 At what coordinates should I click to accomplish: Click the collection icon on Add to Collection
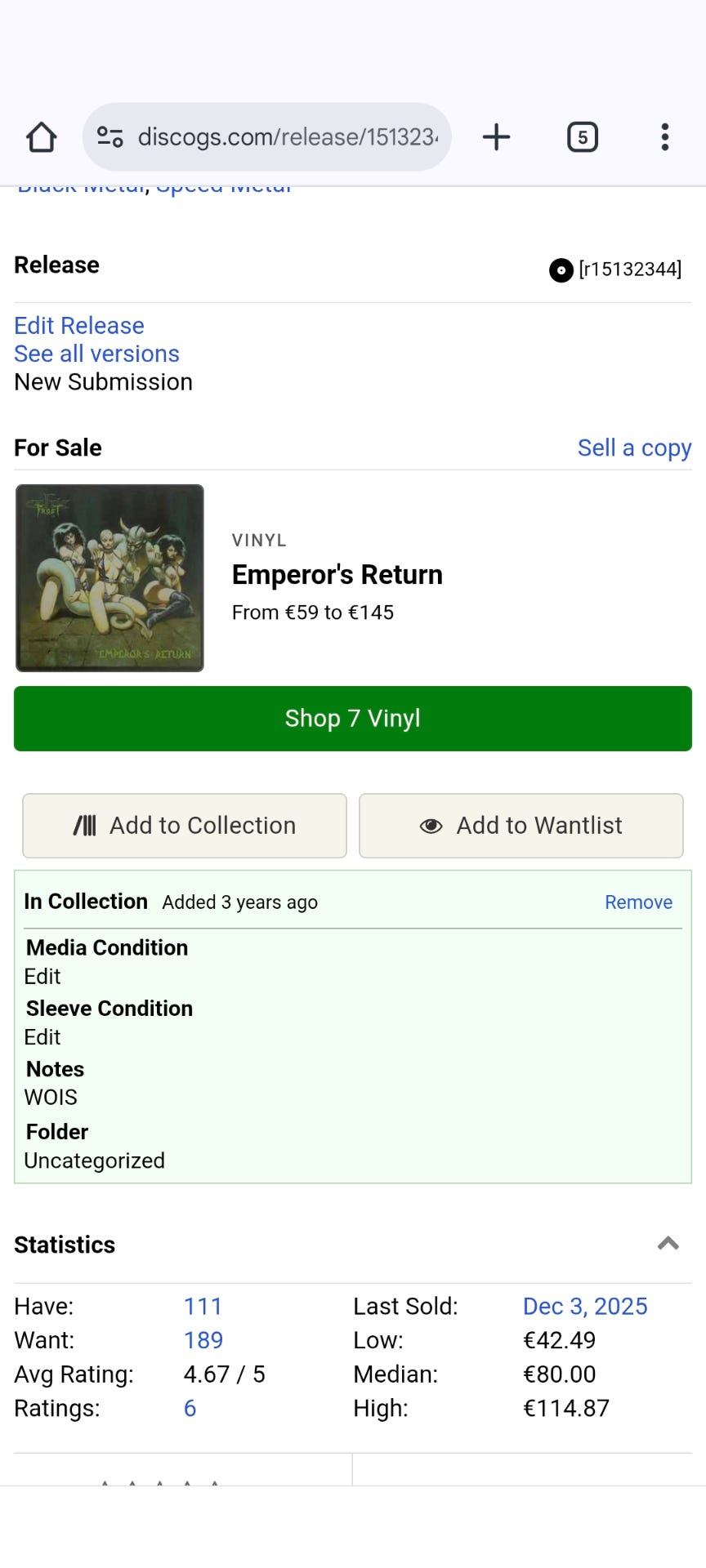(85, 826)
